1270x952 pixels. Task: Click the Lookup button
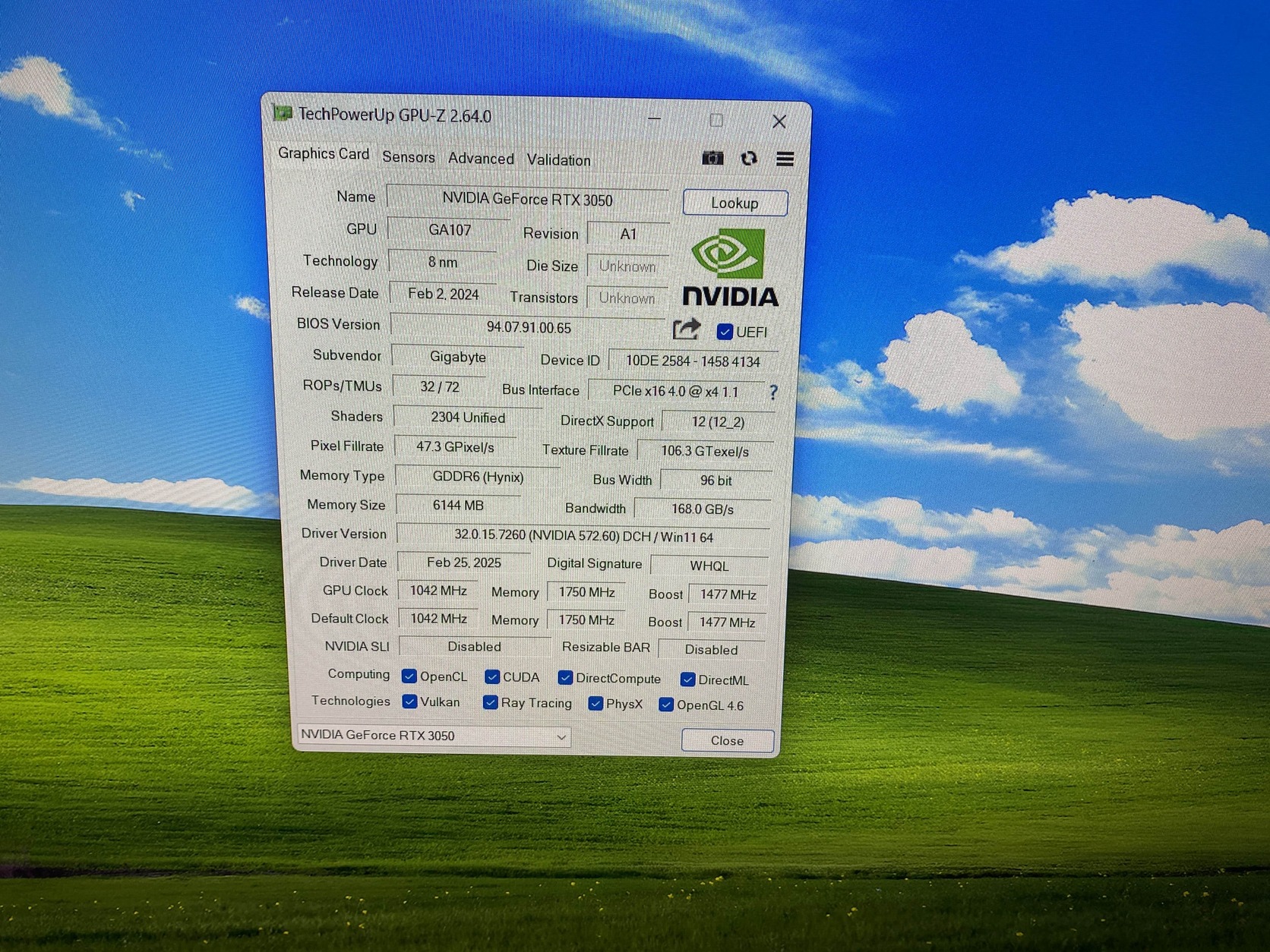click(735, 203)
